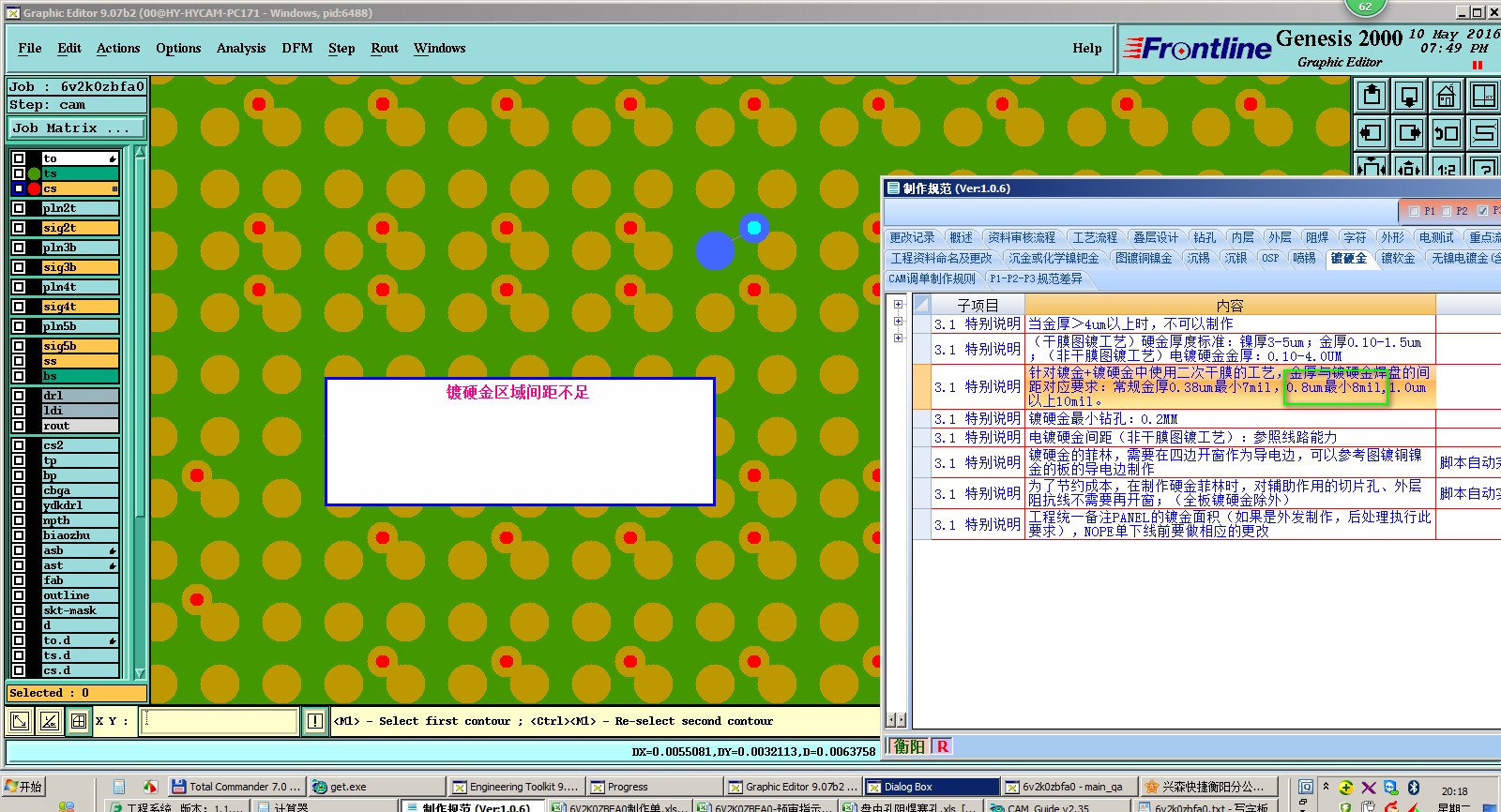Toggle the 'to' layer display box
The height and width of the screenshot is (812, 1501).
pos(19,158)
